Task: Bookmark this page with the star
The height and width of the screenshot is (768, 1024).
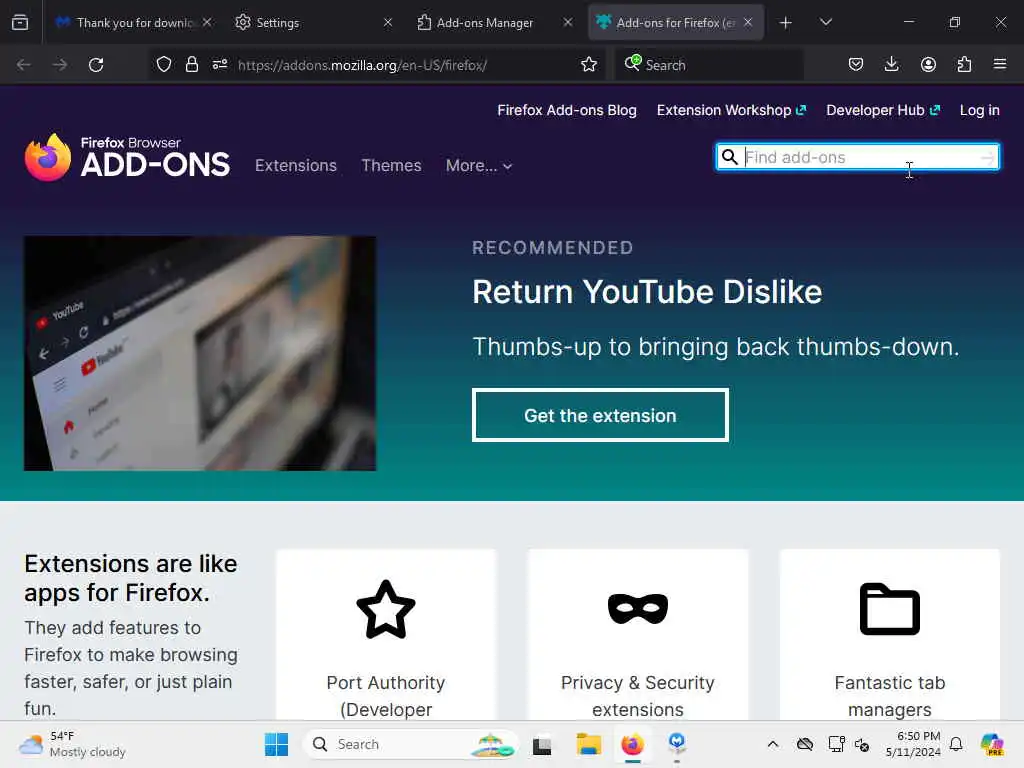Action: point(588,64)
